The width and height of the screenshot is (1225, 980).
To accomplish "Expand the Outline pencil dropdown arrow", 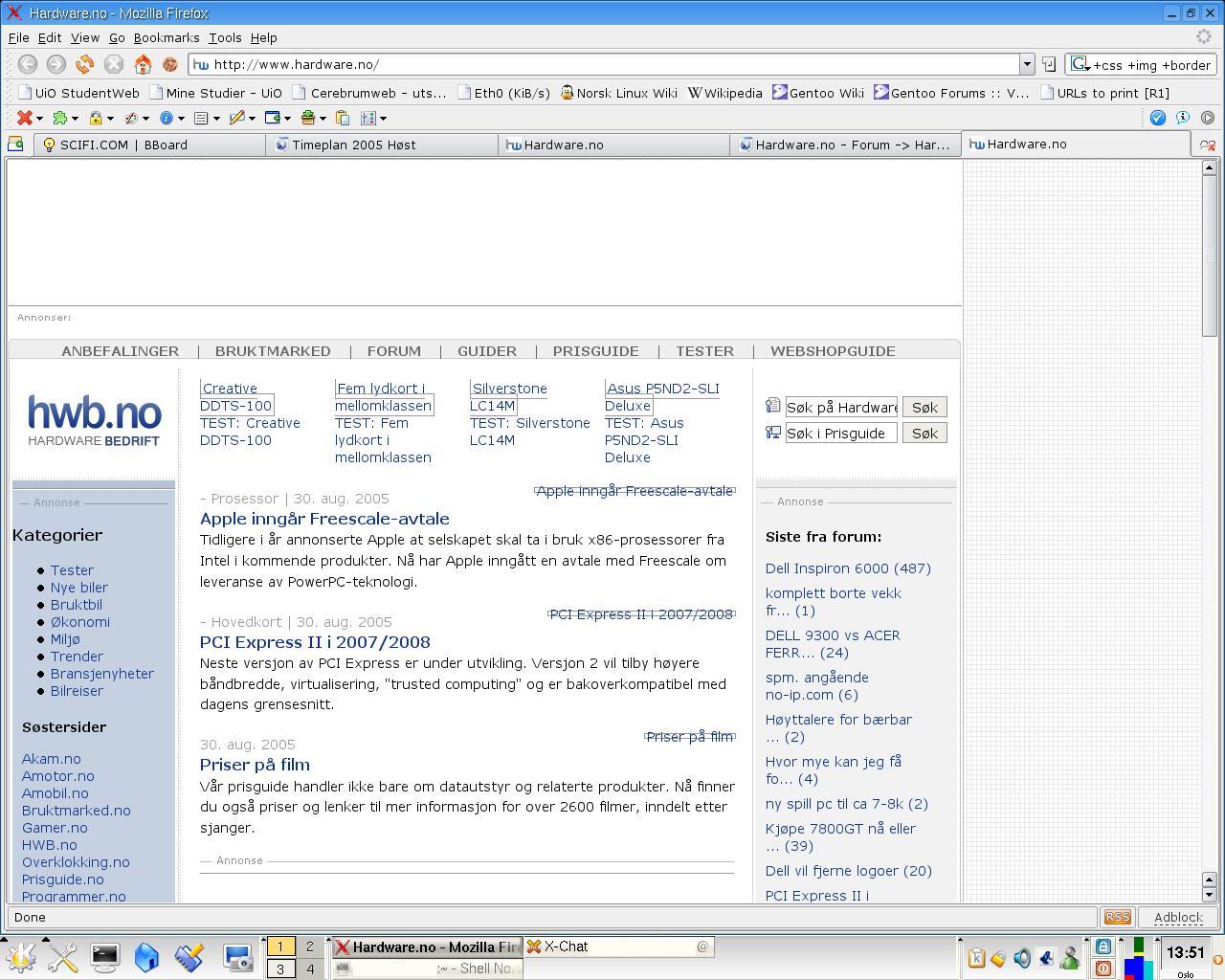I will point(252,119).
